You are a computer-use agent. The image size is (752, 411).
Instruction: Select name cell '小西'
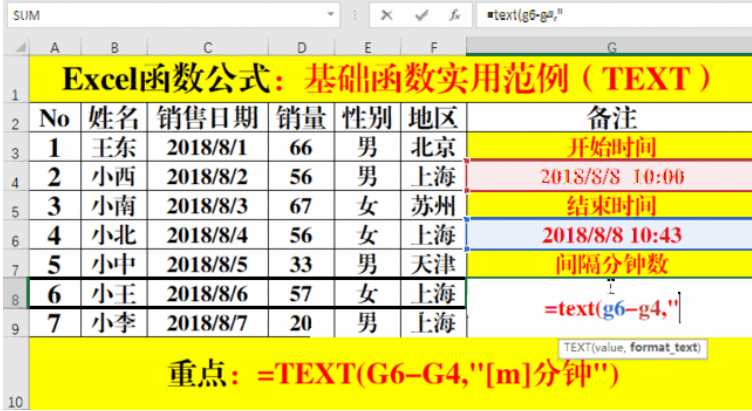tap(114, 176)
